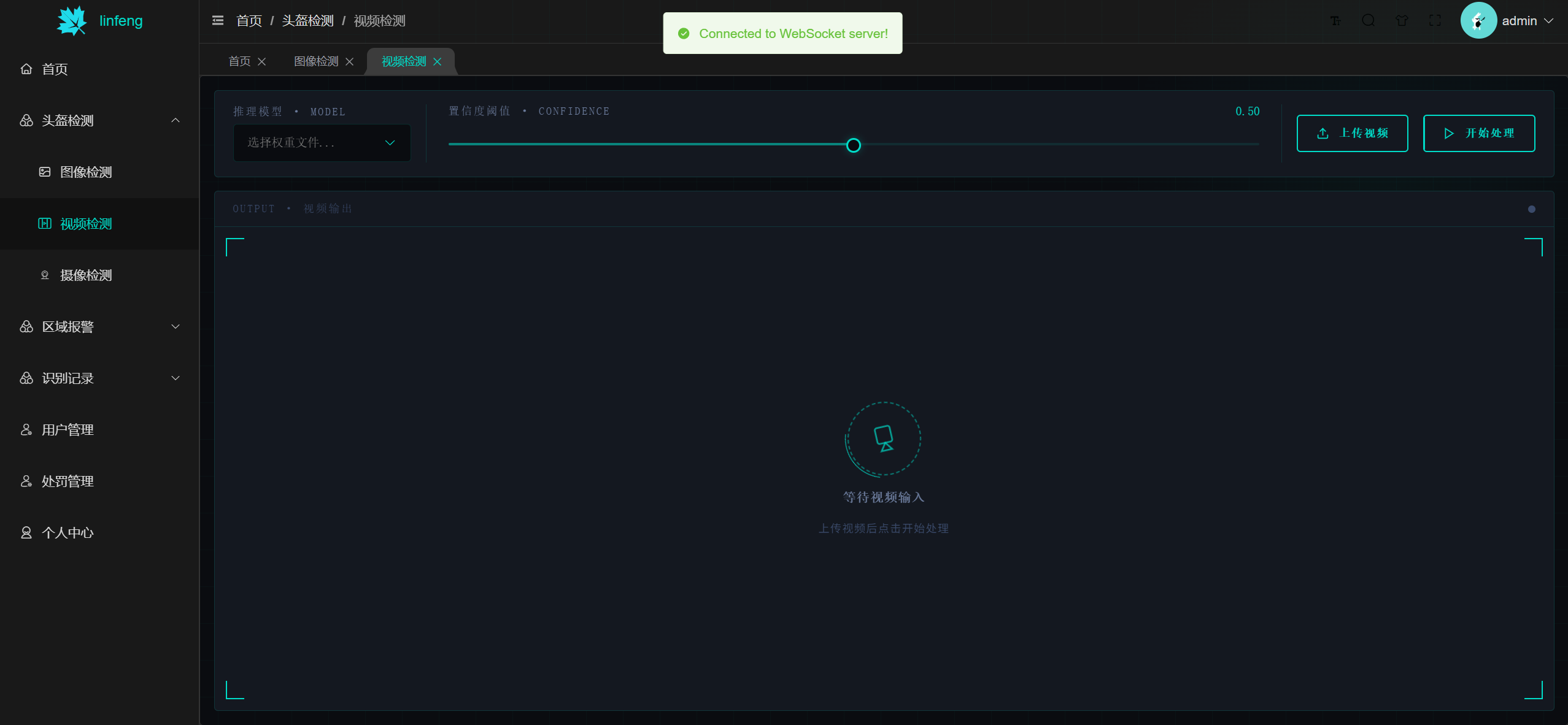Open 摄像检测 in the sidebar
Viewport: 1568px width, 725px height.
pos(99,275)
